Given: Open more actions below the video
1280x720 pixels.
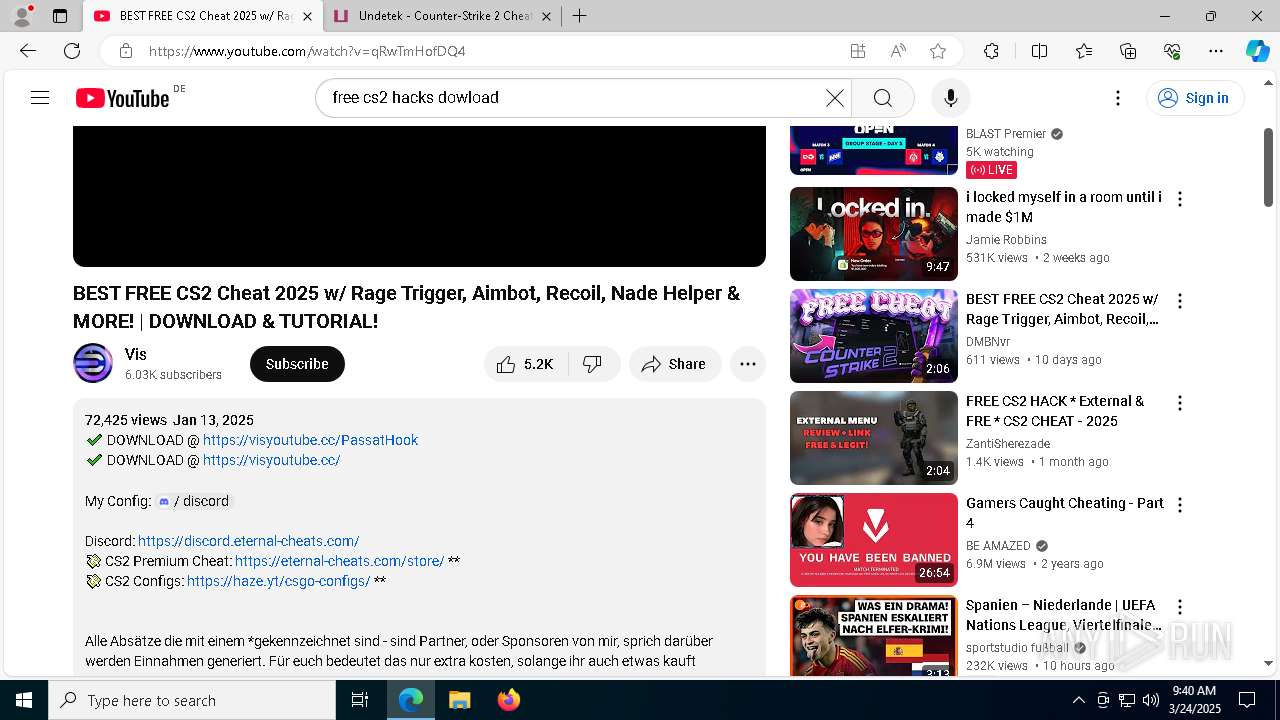Looking at the screenshot, I should (747, 364).
